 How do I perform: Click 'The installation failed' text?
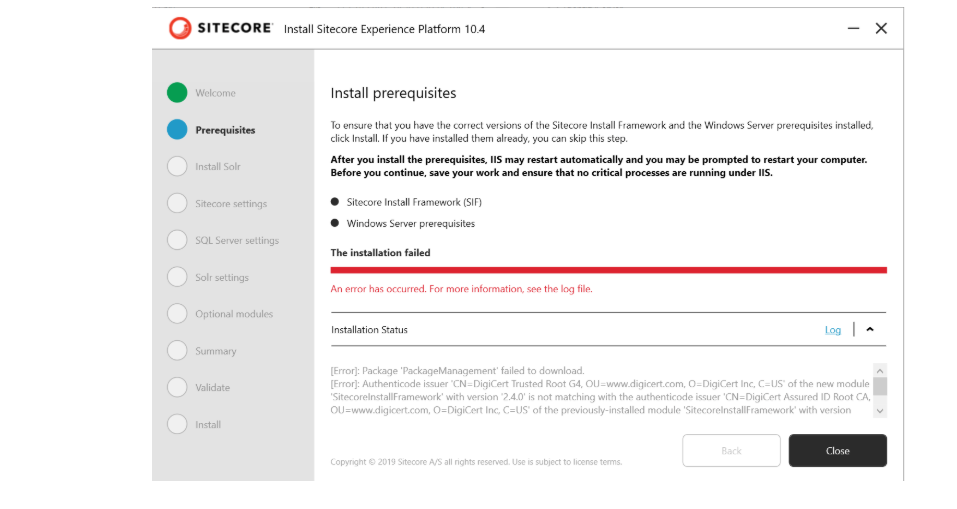pyautogui.click(x=380, y=253)
